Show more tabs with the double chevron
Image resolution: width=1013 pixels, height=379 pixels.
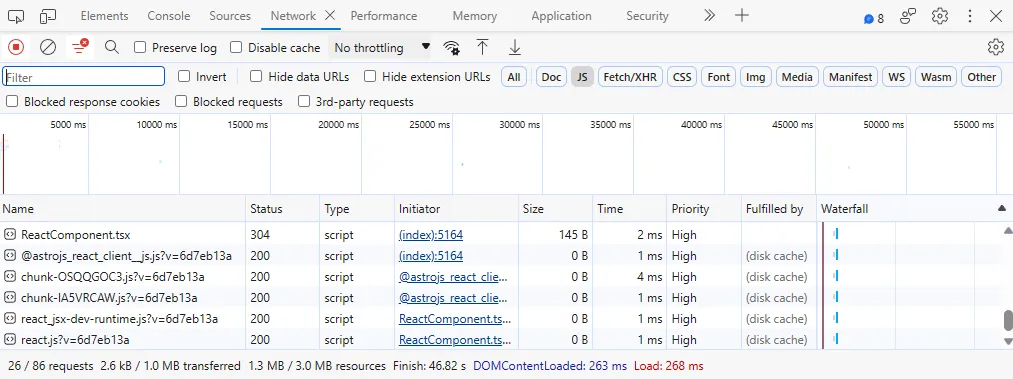(709, 15)
